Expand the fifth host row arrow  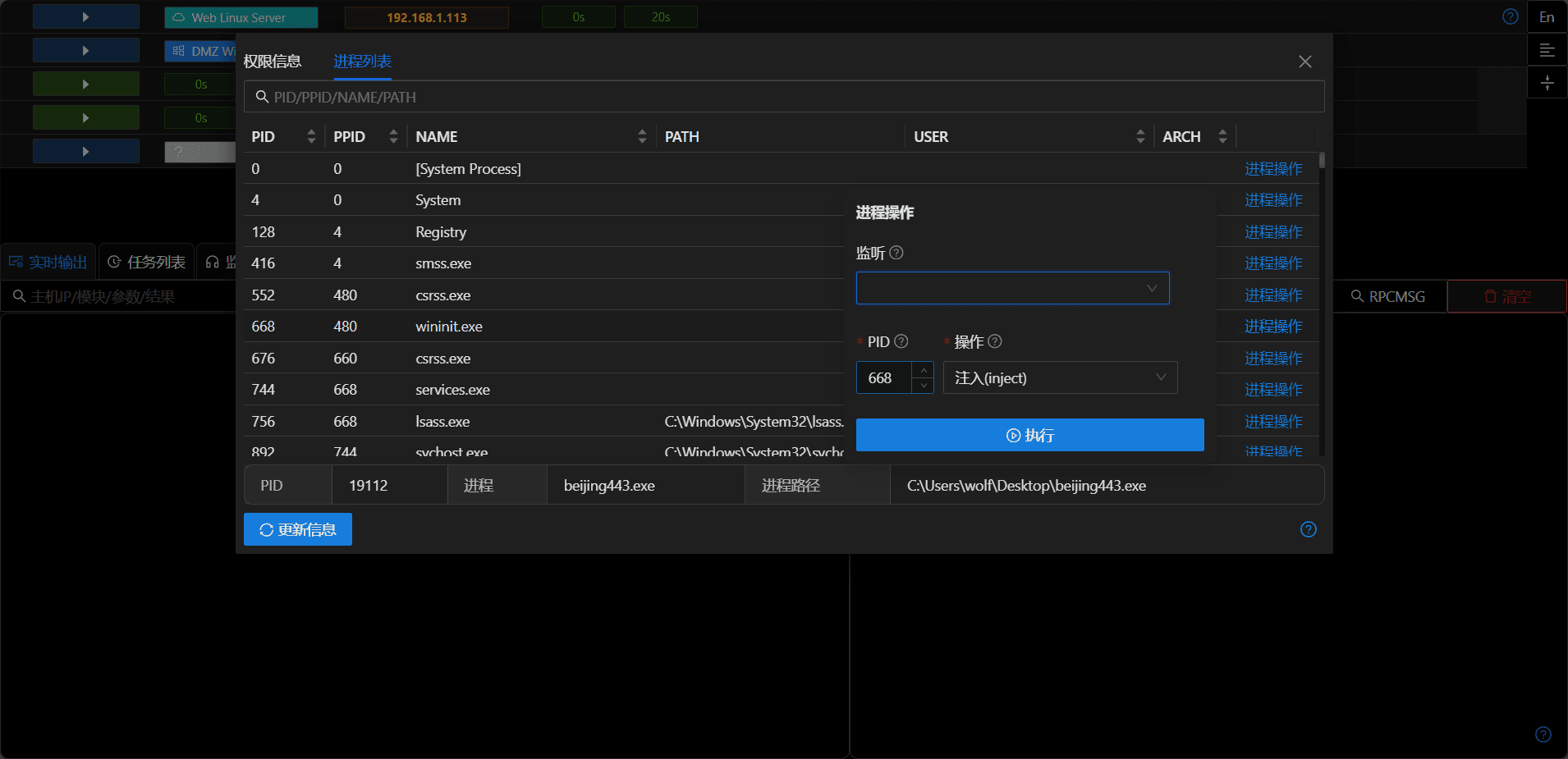coord(85,152)
